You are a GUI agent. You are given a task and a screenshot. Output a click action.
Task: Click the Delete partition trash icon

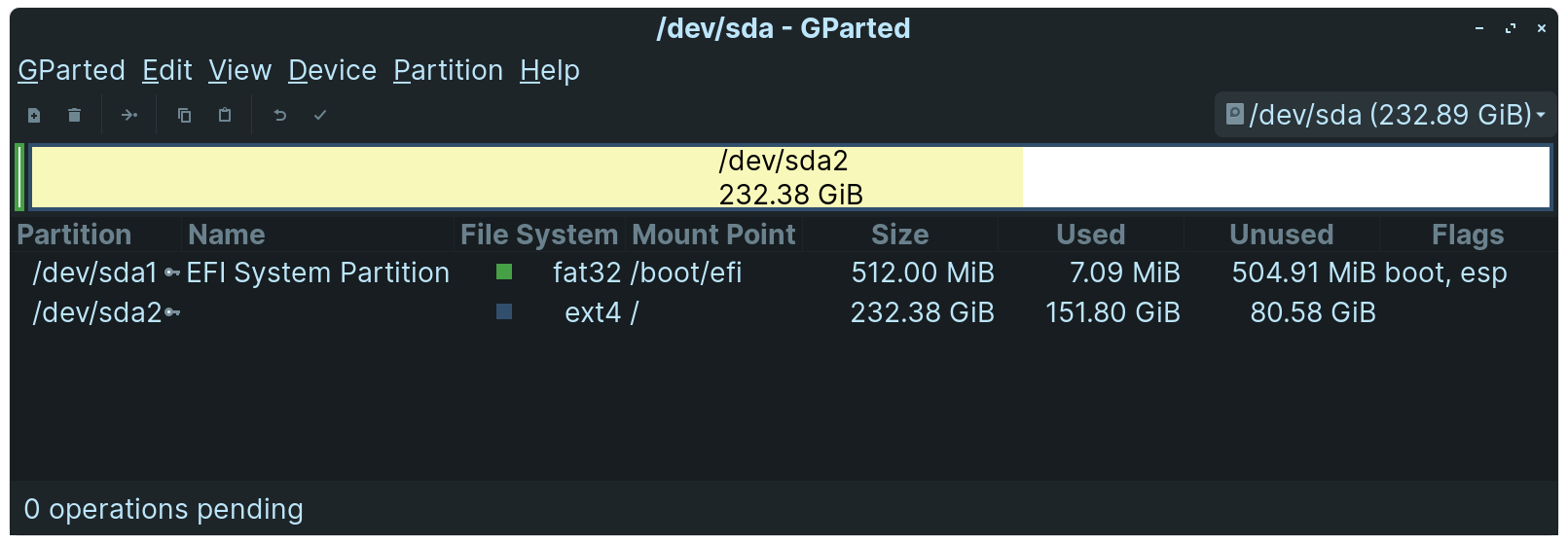click(74, 116)
